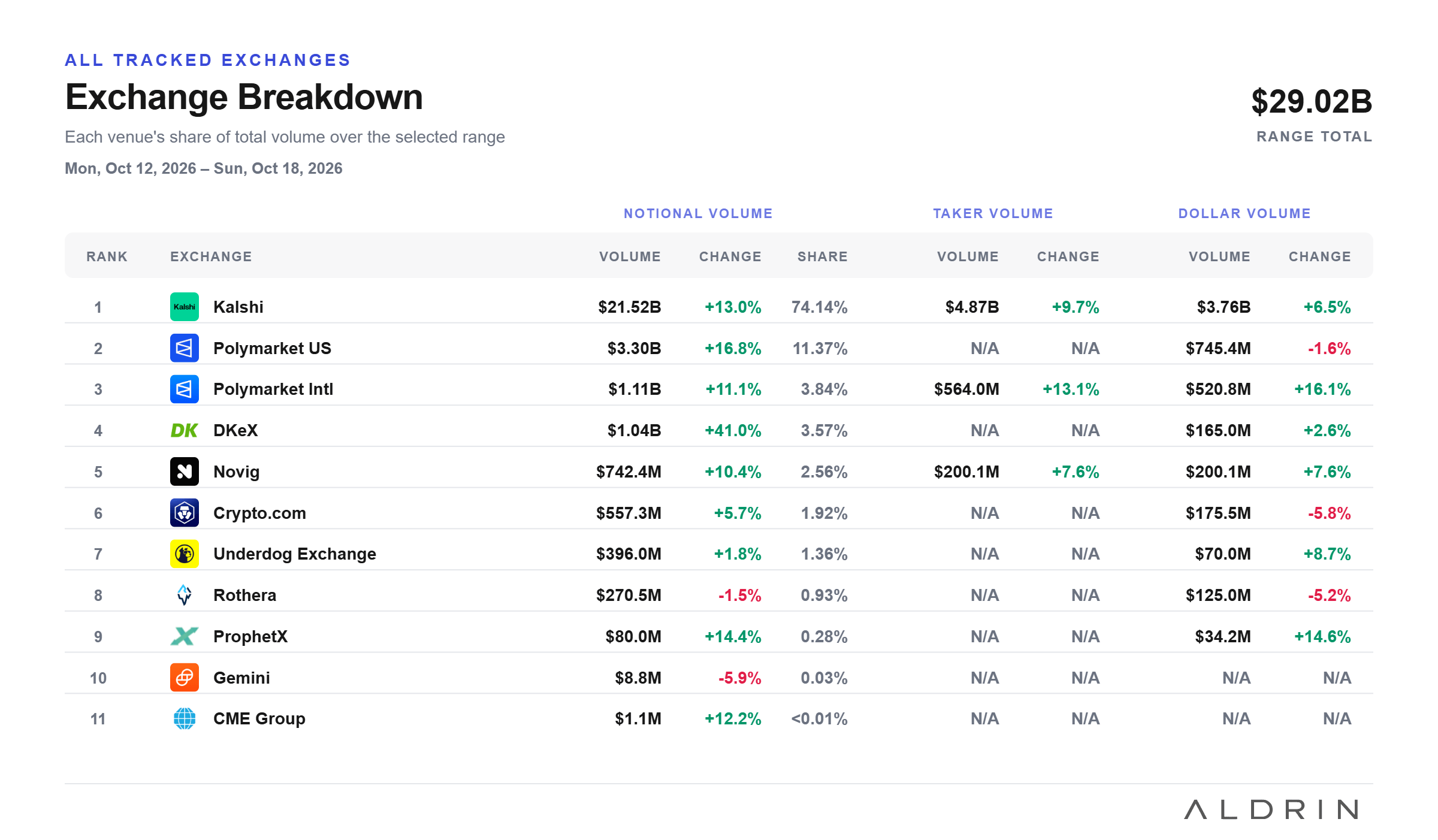Click Kalshi's $21.52B notional volume

pyautogui.click(x=630, y=307)
